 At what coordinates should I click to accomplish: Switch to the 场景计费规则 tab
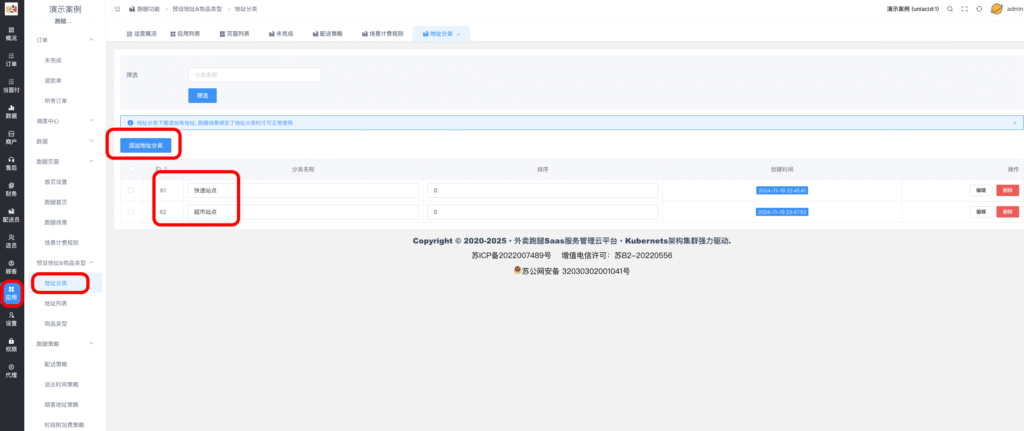pyautogui.click(x=382, y=34)
